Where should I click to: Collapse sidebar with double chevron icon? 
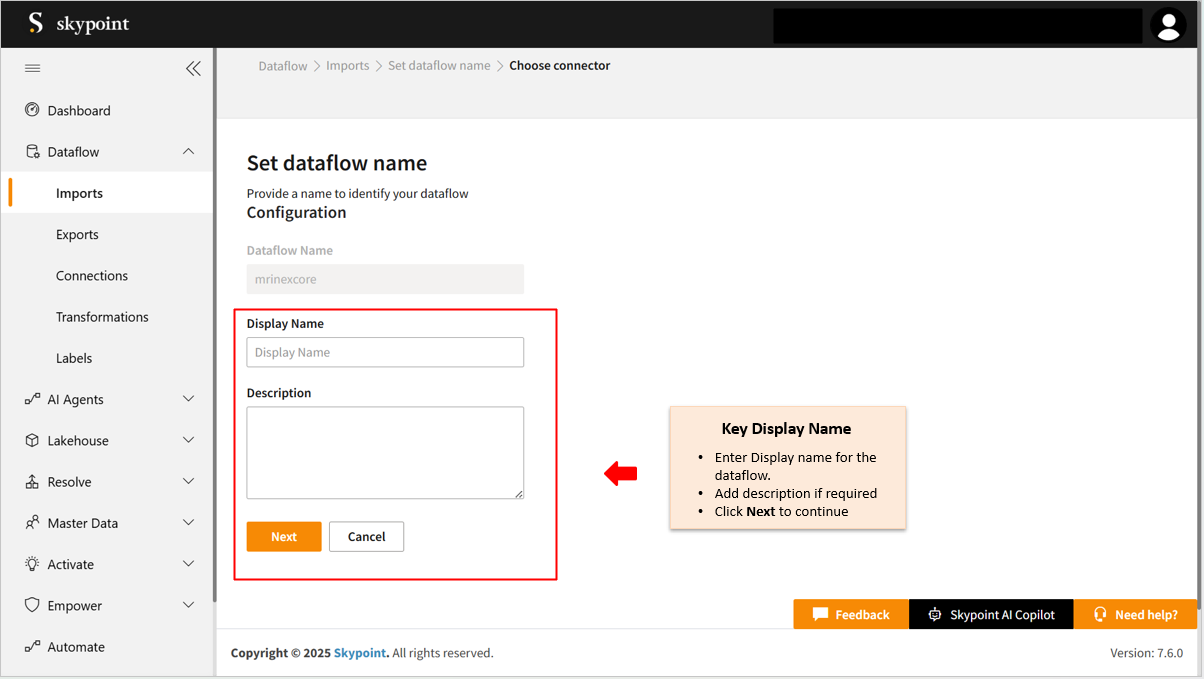[193, 68]
